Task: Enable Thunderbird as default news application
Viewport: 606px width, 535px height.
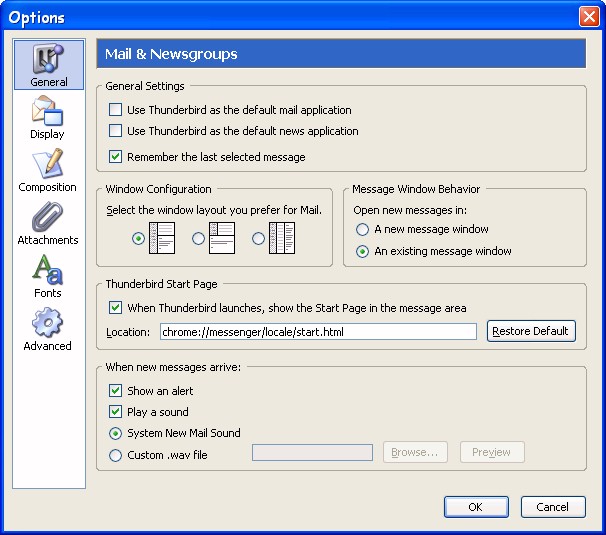Action: (115, 131)
